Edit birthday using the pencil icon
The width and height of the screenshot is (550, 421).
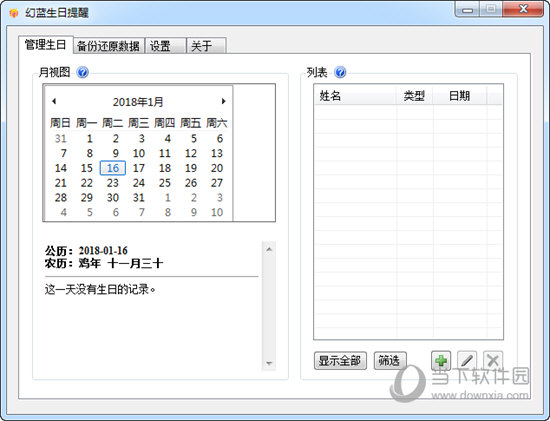tap(467, 360)
